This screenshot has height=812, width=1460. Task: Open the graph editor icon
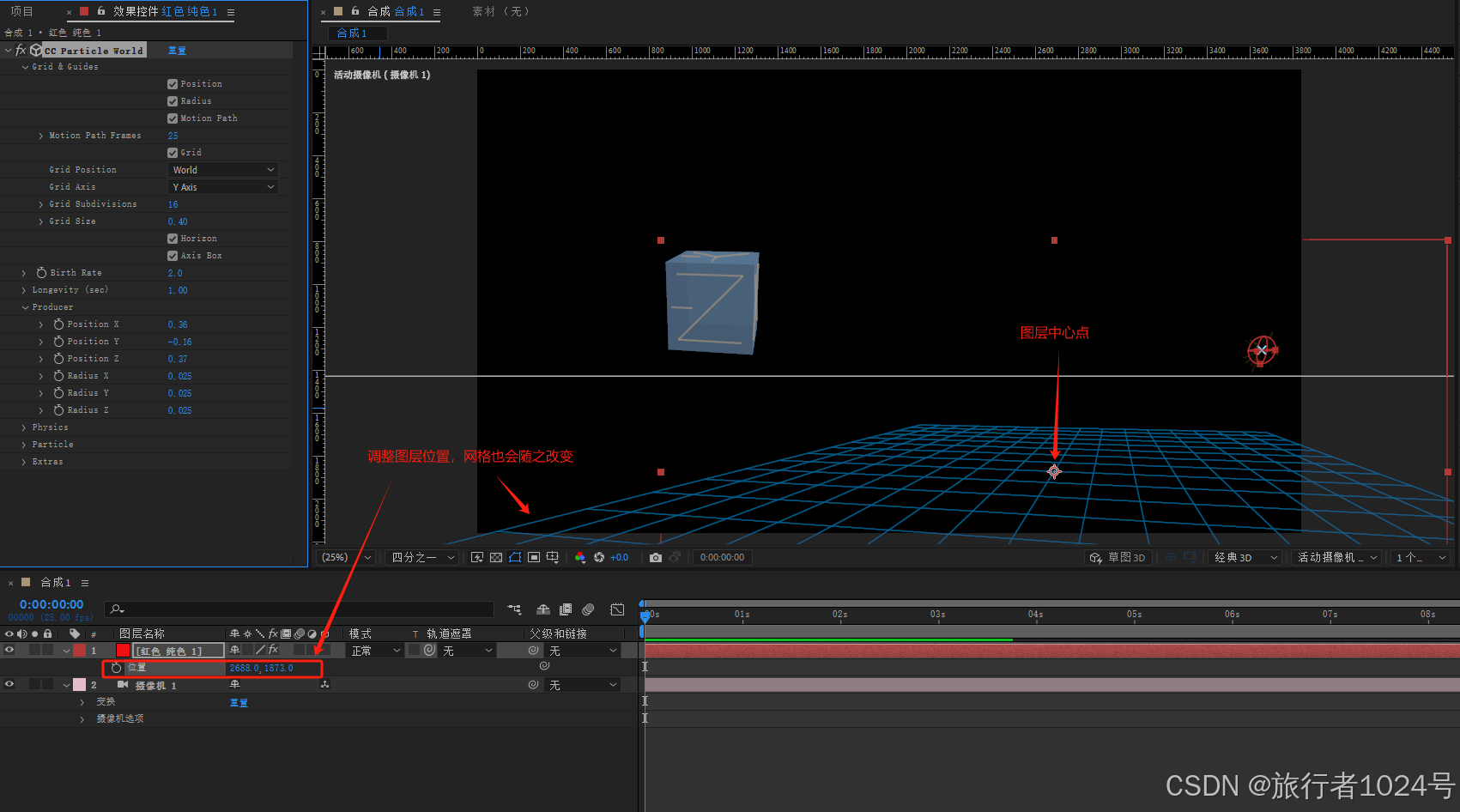[x=617, y=609]
